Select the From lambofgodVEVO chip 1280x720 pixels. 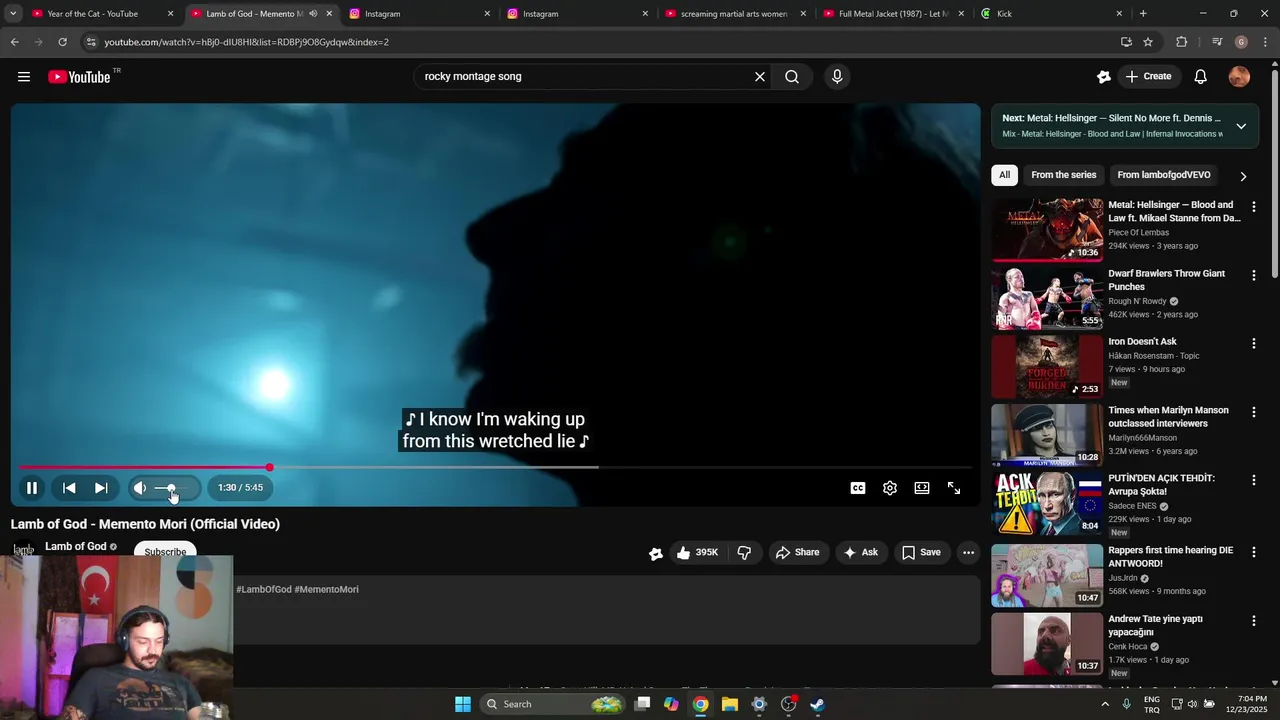pos(1163,175)
